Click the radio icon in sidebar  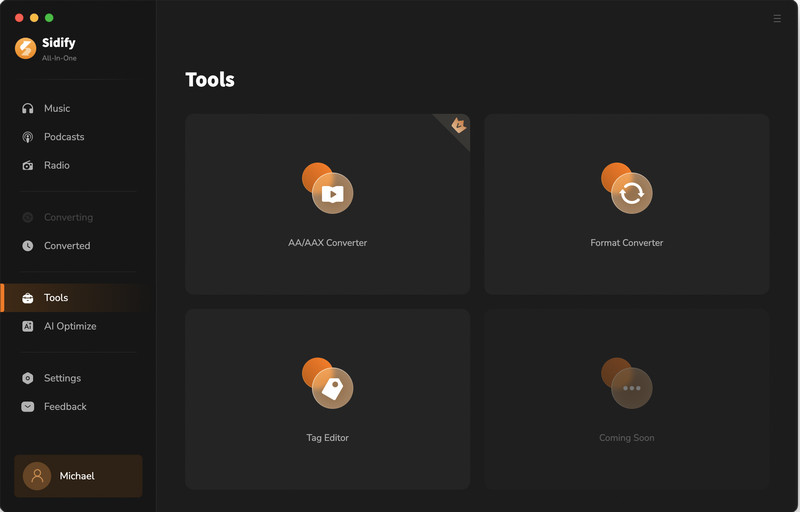(x=28, y=165)
